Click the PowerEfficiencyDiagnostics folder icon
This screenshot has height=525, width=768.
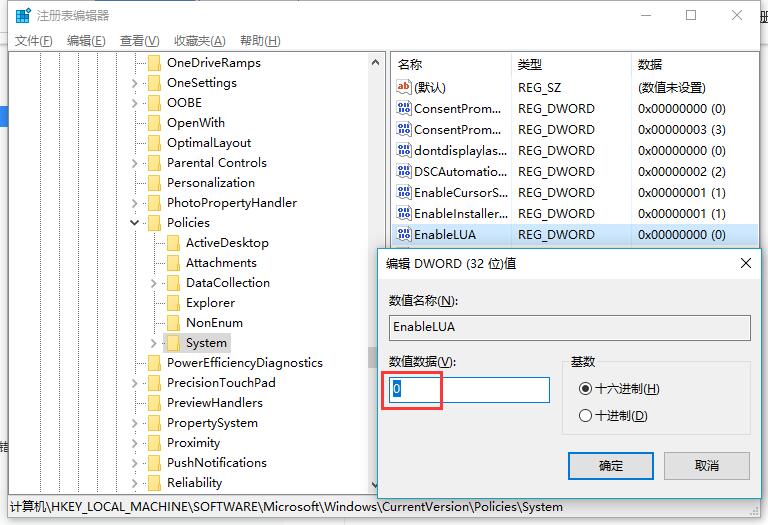(154, 363)
